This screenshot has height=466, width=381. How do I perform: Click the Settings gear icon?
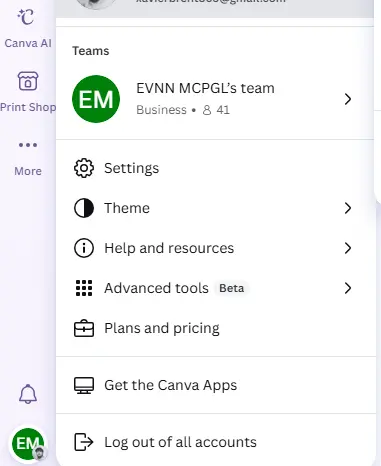pyautogui.click(x=84, y=168)
